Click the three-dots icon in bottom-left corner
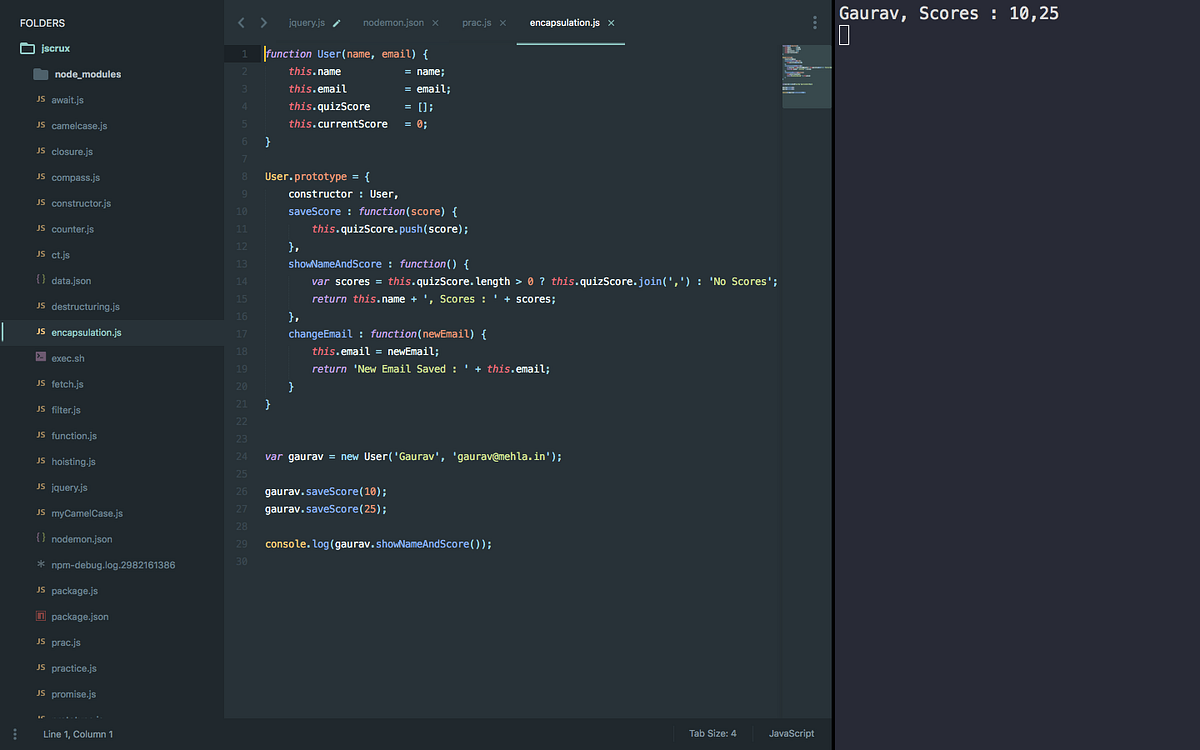The image size is (1200, 750). 14,733
